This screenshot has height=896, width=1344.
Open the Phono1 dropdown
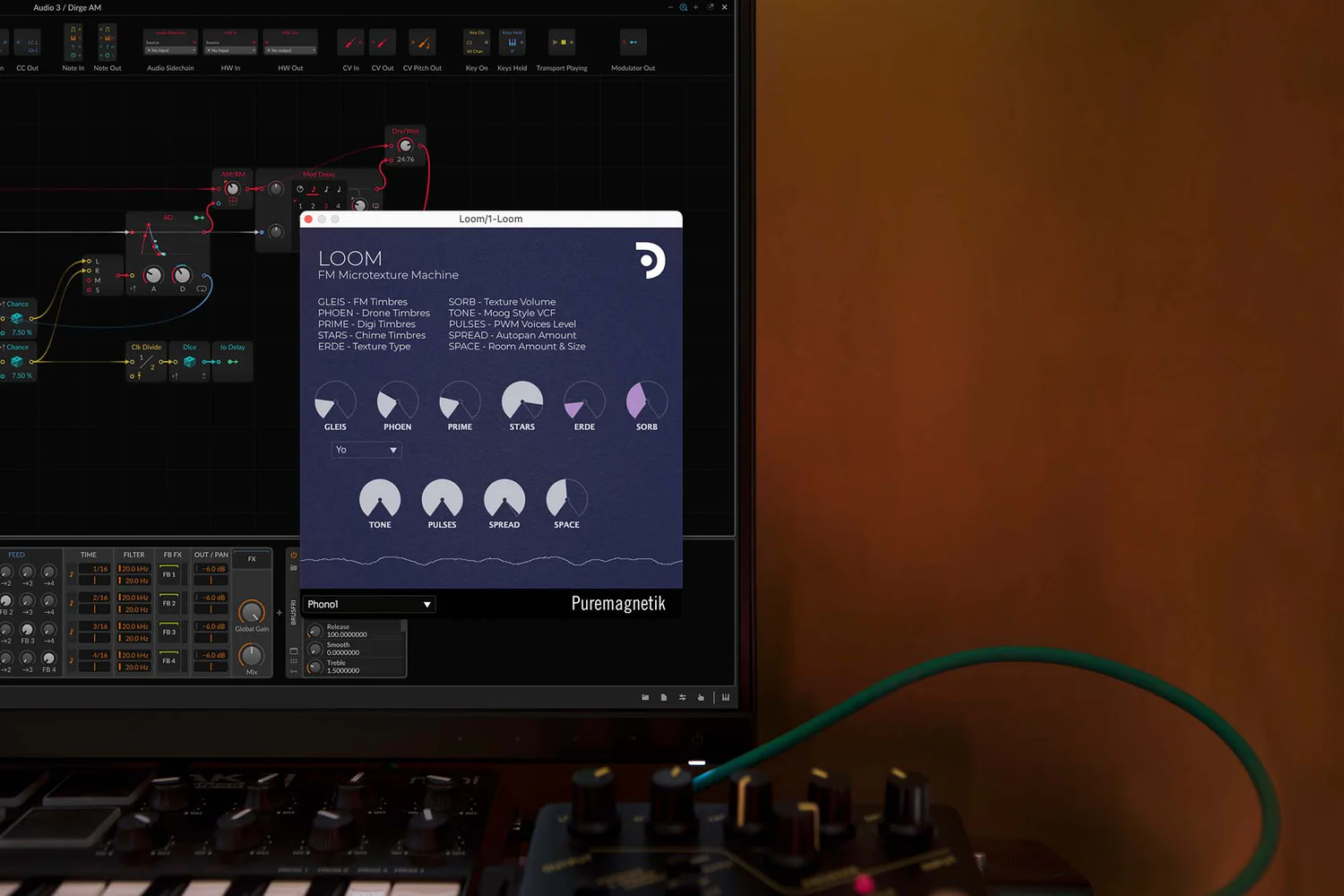click(369, 605)
